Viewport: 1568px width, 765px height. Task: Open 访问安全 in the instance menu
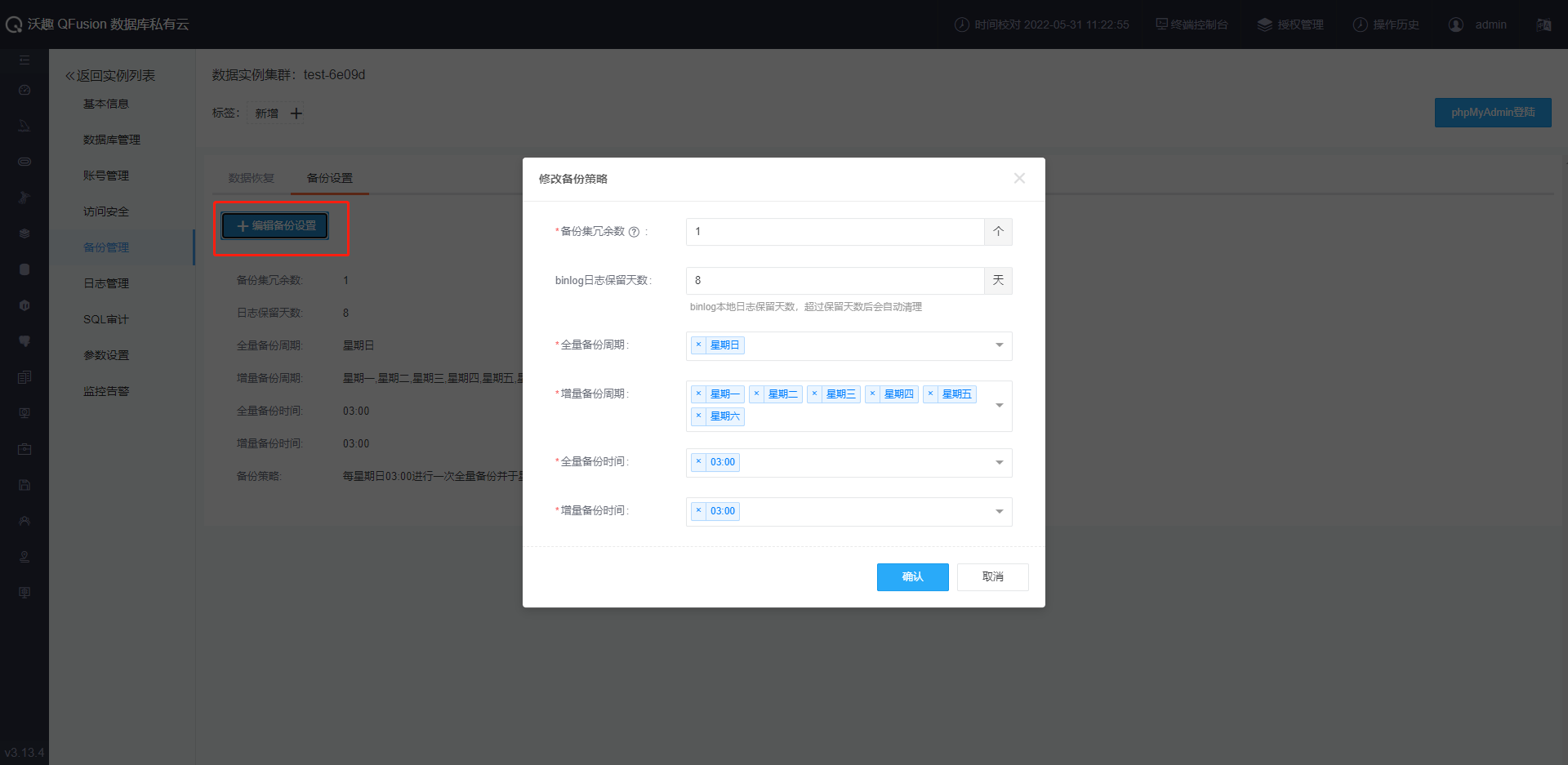point(106,211)
